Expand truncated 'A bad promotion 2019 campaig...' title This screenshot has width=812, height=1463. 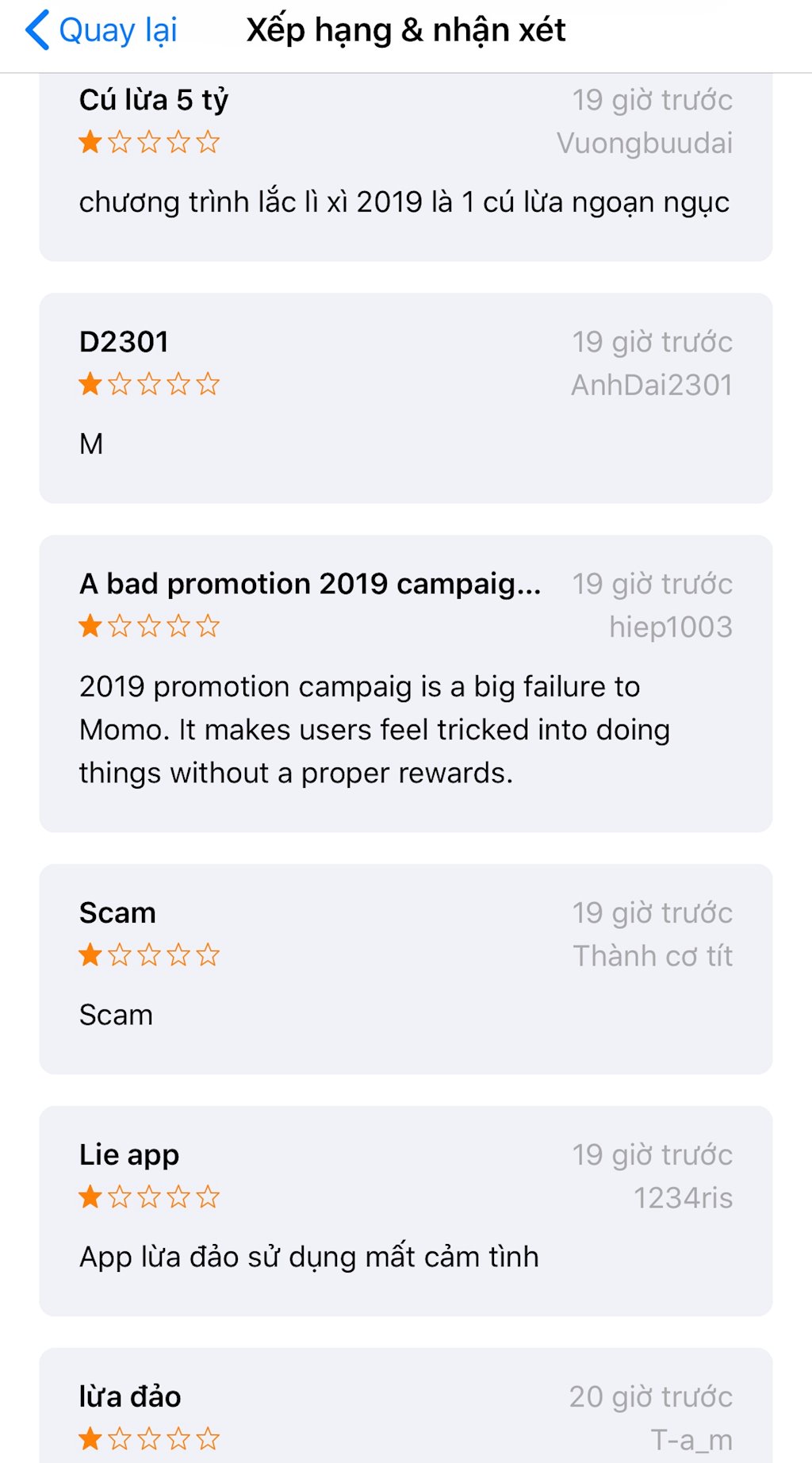click(x=310, y=584)
